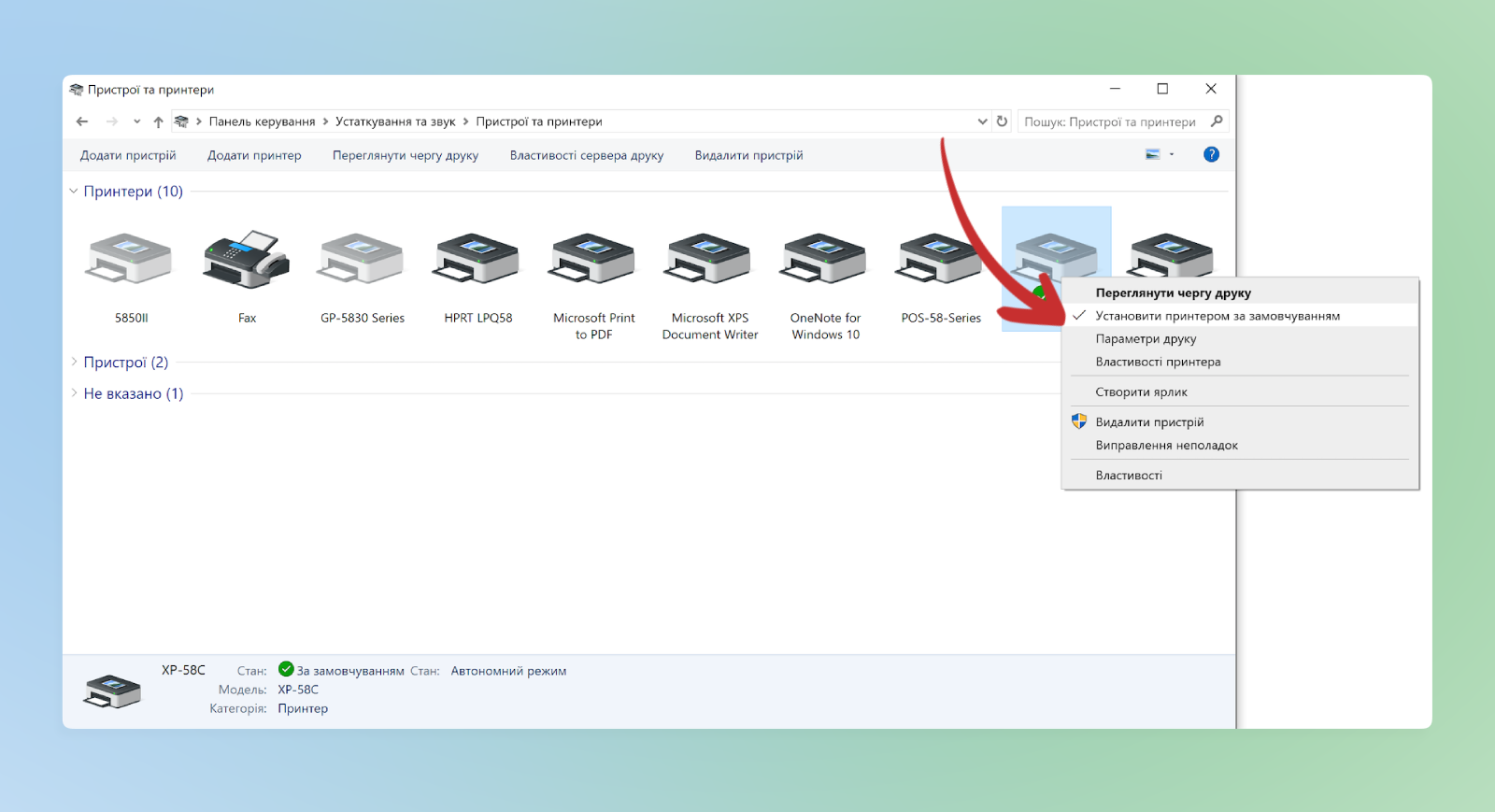Open the blue help question mark icon
Screen dimensions: 1495x812
click(1211, 155)
